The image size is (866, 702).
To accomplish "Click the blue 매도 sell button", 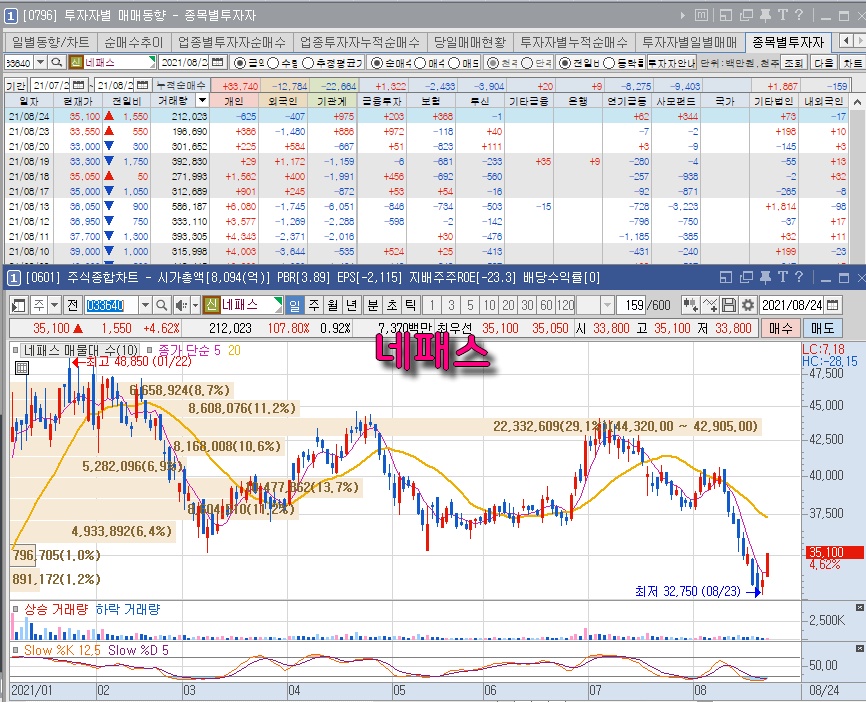I will (823, 328).
